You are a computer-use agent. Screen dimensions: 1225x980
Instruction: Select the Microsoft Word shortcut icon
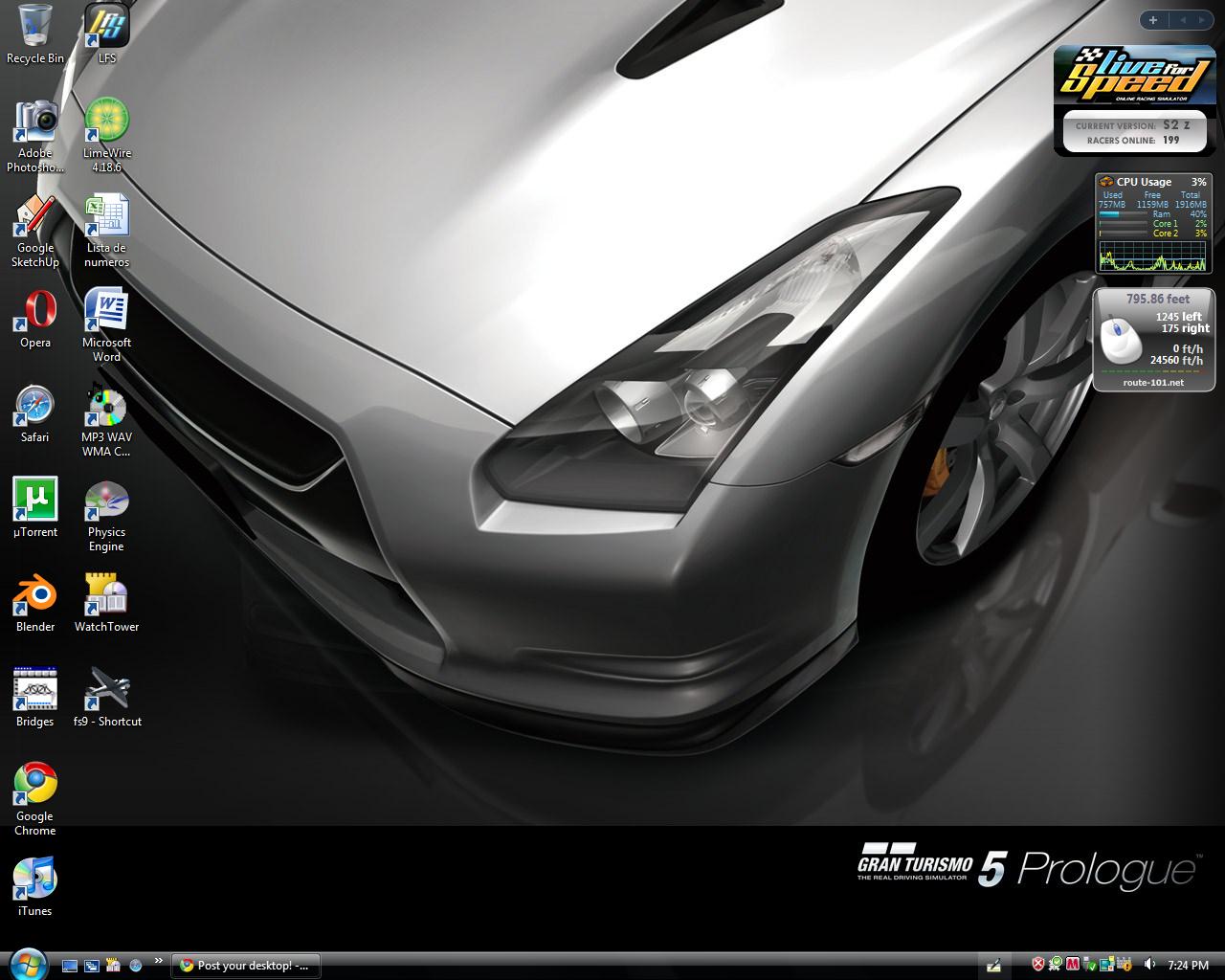(107, 325)
